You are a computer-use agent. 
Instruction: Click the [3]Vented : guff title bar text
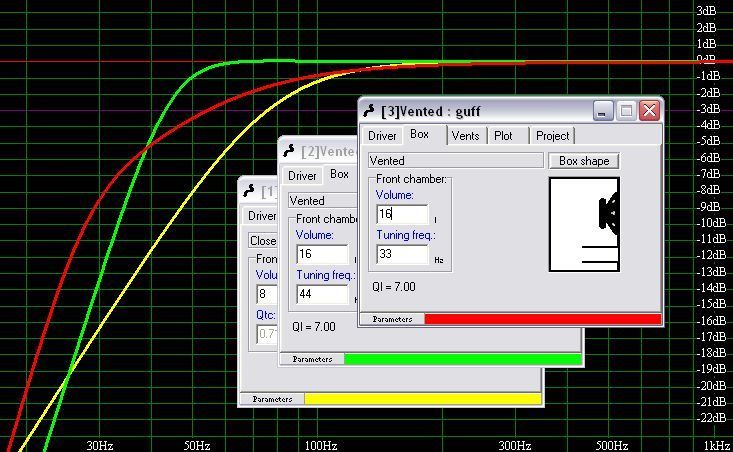click(431, 112)
